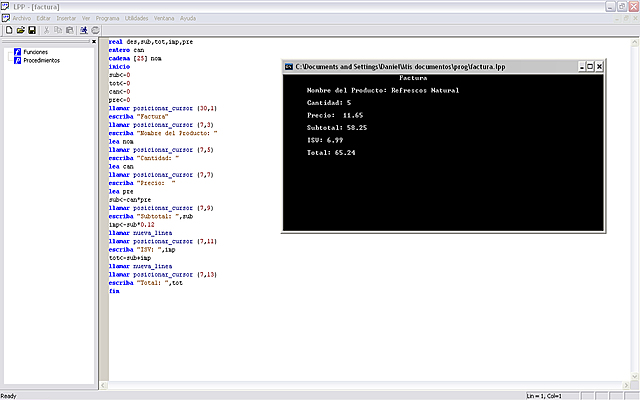
Task: Open the Ventana menu
Action: tap(164, 18)
